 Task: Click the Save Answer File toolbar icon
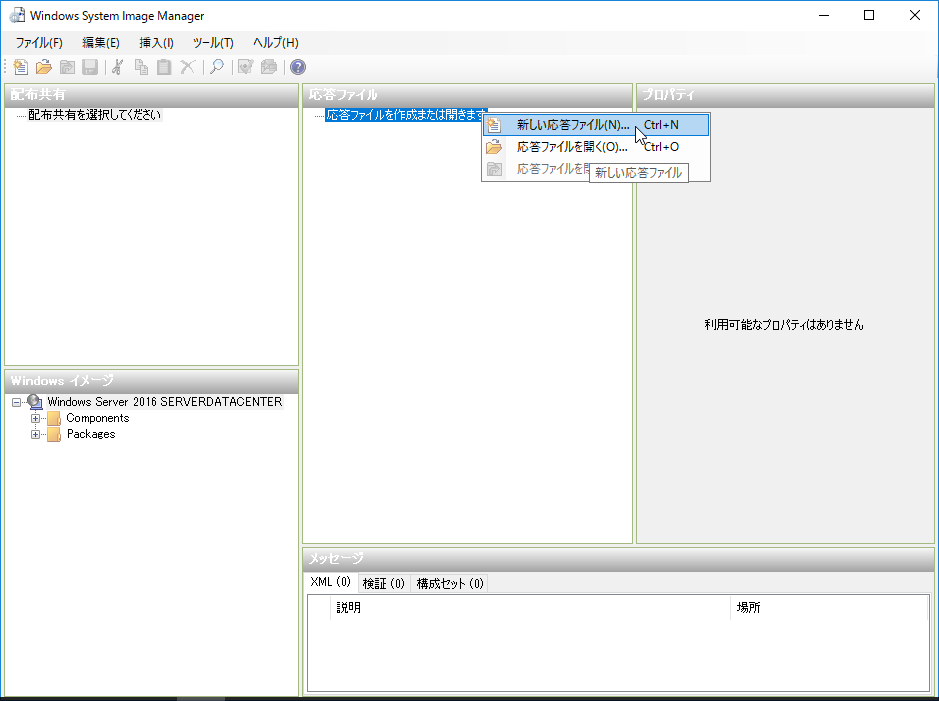[x=90, y=67]
